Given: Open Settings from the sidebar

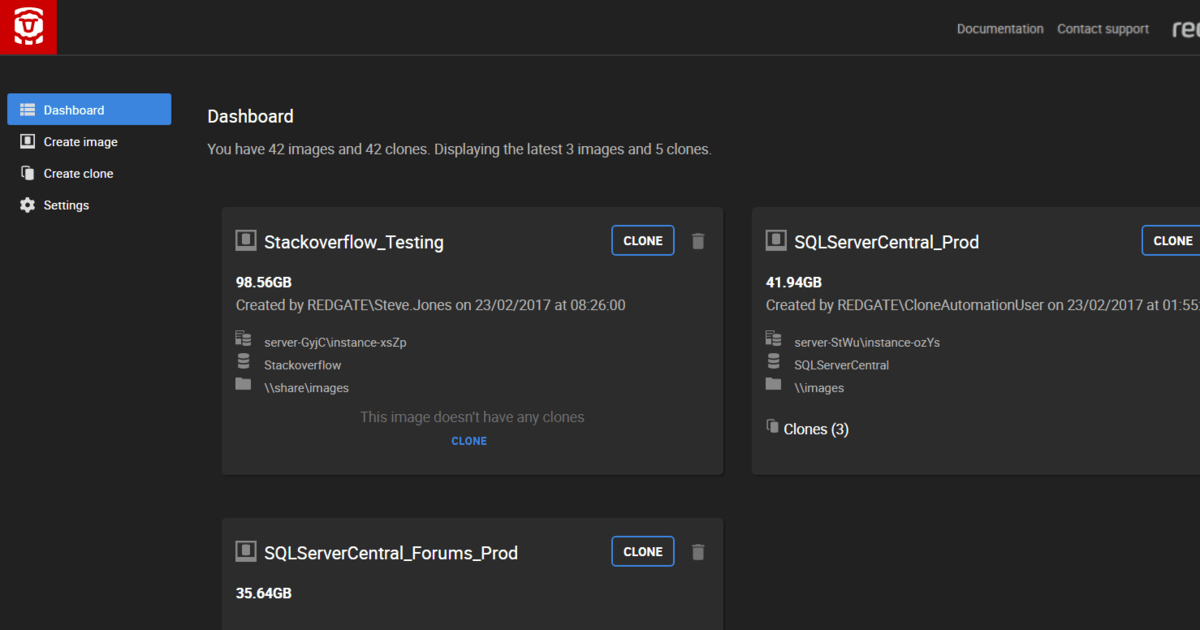Looking at the screenshot, I should tap(66, 205).
